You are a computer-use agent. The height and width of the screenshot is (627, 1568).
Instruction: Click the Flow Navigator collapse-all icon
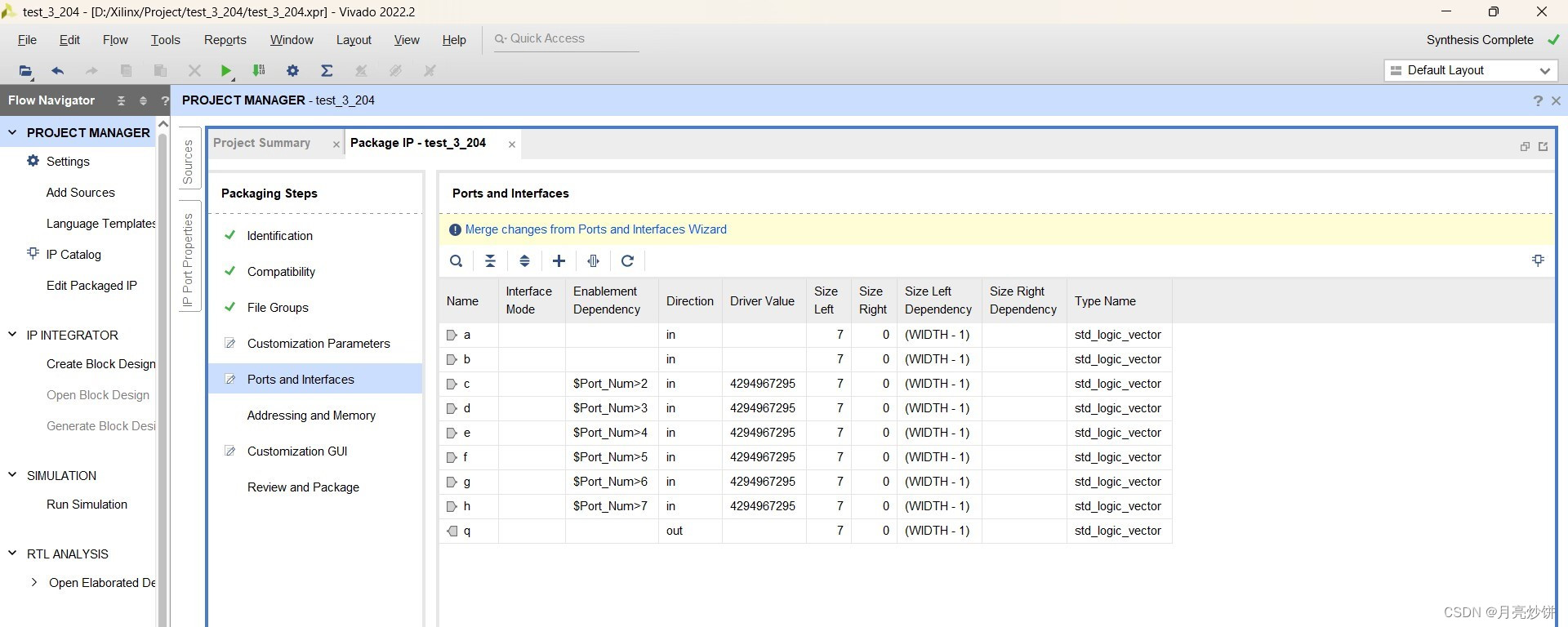[121, 100]
